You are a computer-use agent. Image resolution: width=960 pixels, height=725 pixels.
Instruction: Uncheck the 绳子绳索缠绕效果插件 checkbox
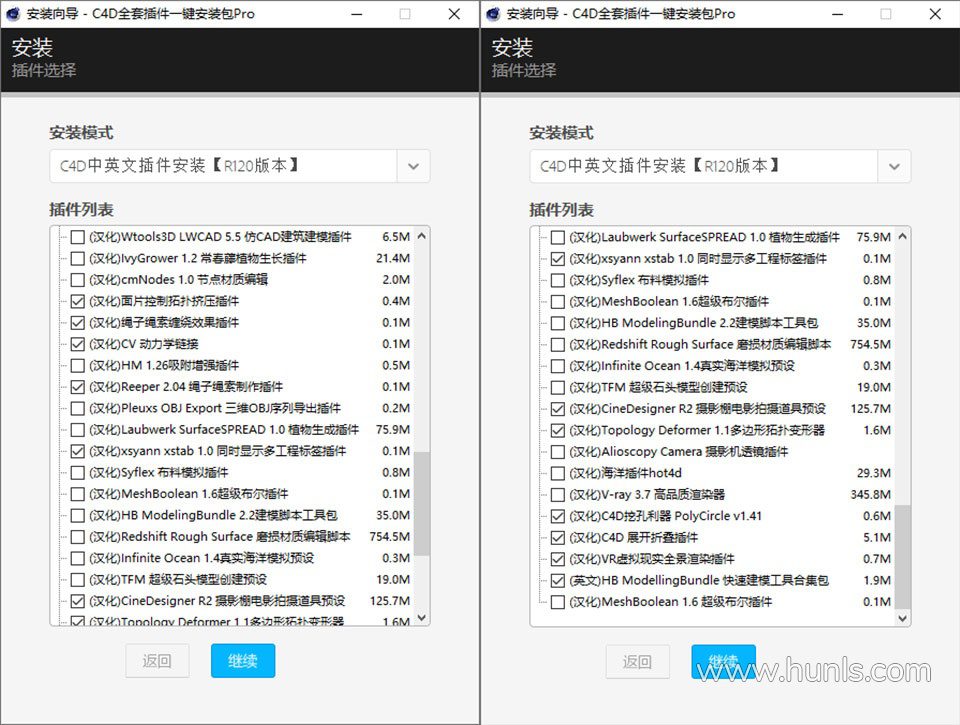(77, 322)
